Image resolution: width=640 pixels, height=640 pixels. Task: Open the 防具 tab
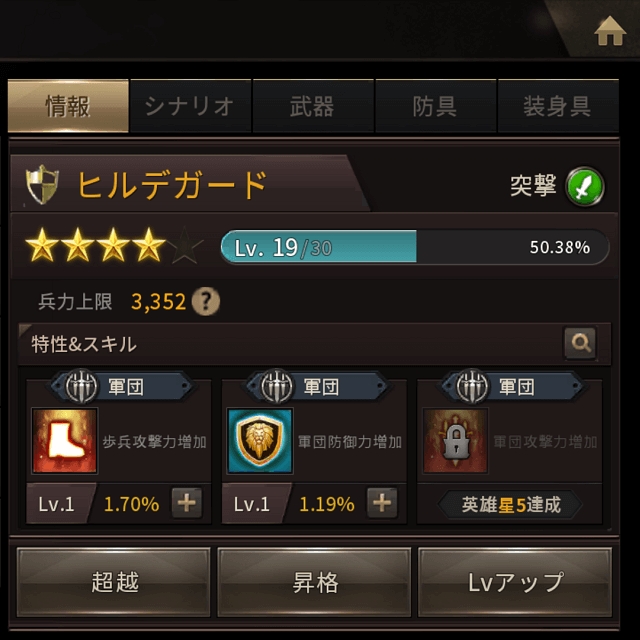tap(435, 106)
